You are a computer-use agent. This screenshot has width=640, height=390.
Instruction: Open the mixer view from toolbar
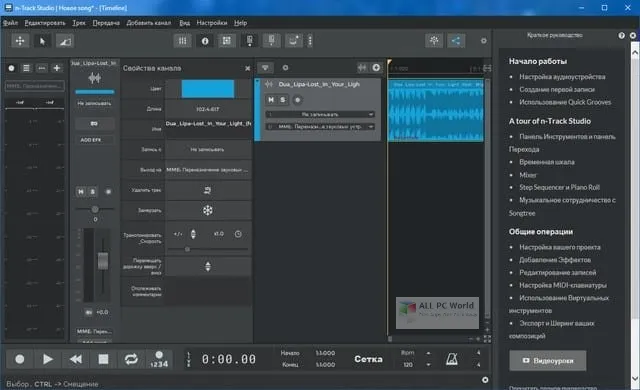(x=182, y=41)
